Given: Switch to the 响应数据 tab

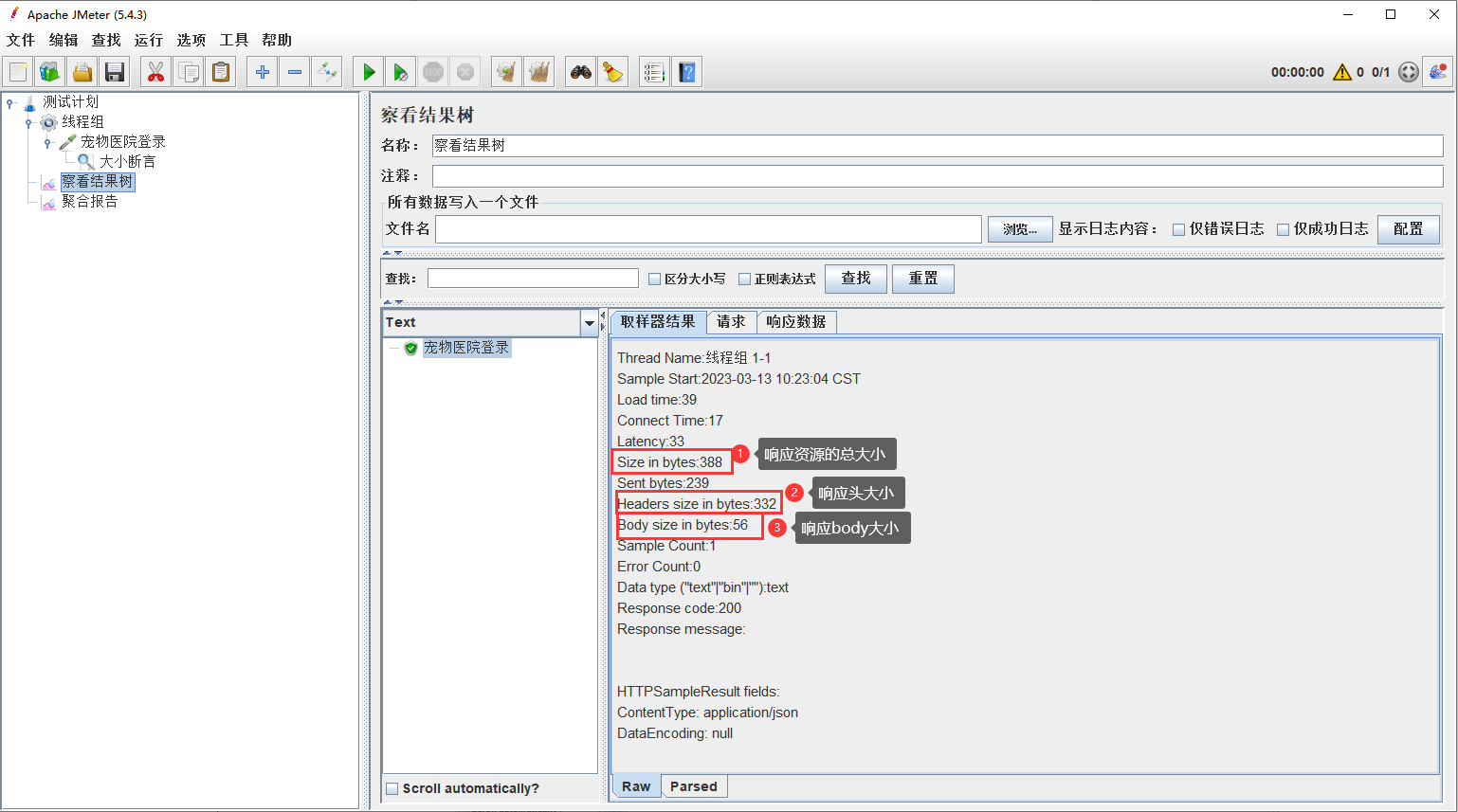Looking at the screenshot, I should pyautogui.click(x=795, y=322).
